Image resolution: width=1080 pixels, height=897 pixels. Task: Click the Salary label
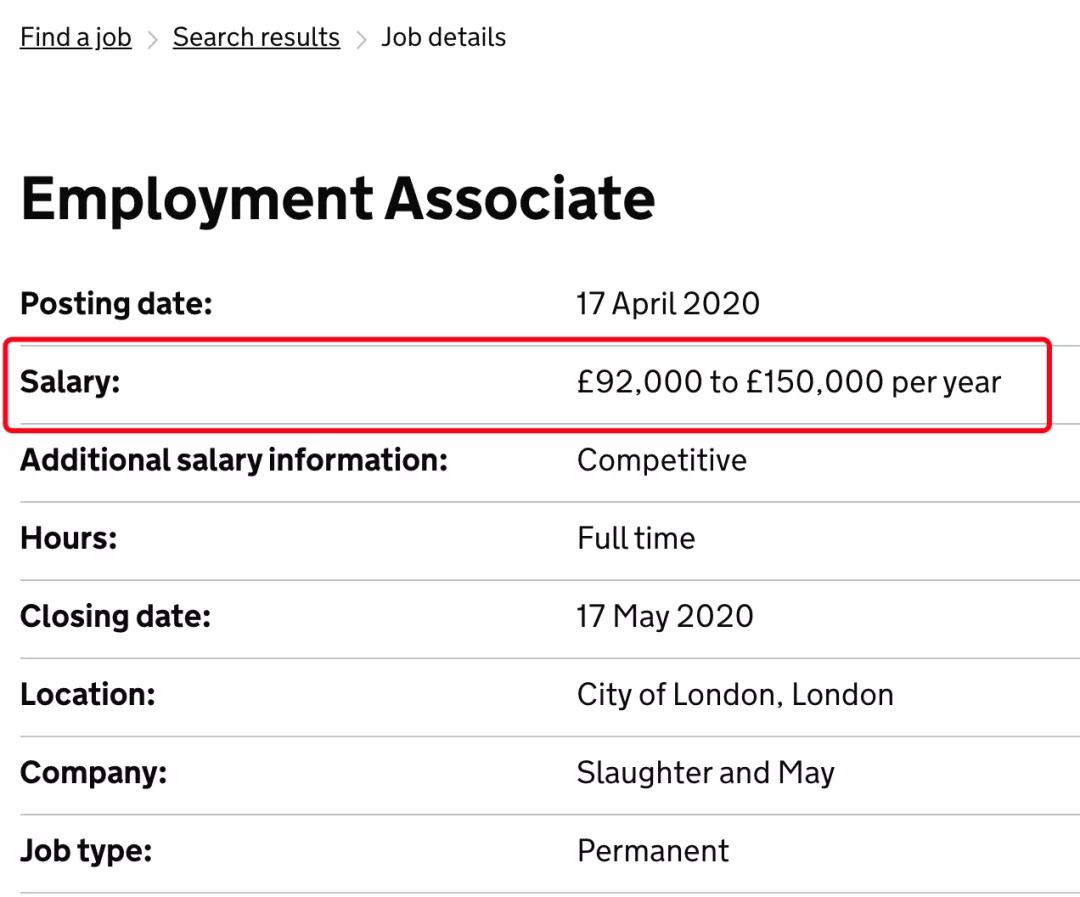tap(70, 382)
